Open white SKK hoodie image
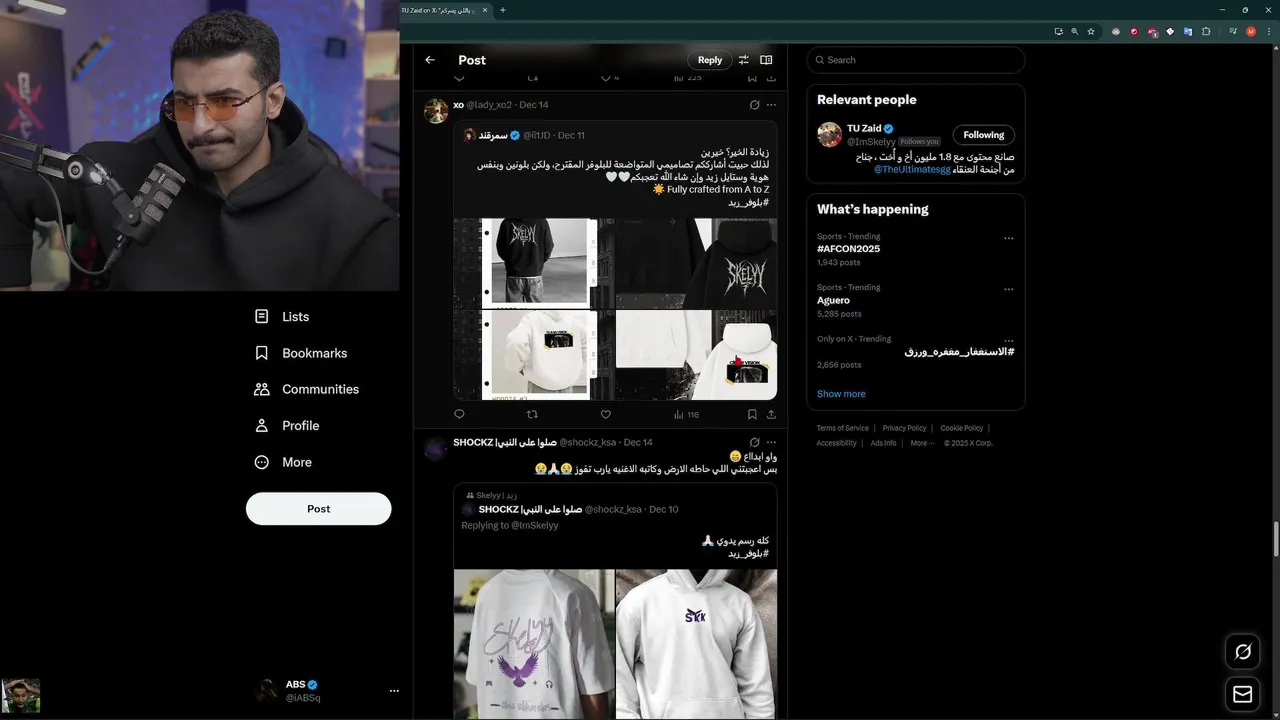1280x720 pixels. coord(696,644)
